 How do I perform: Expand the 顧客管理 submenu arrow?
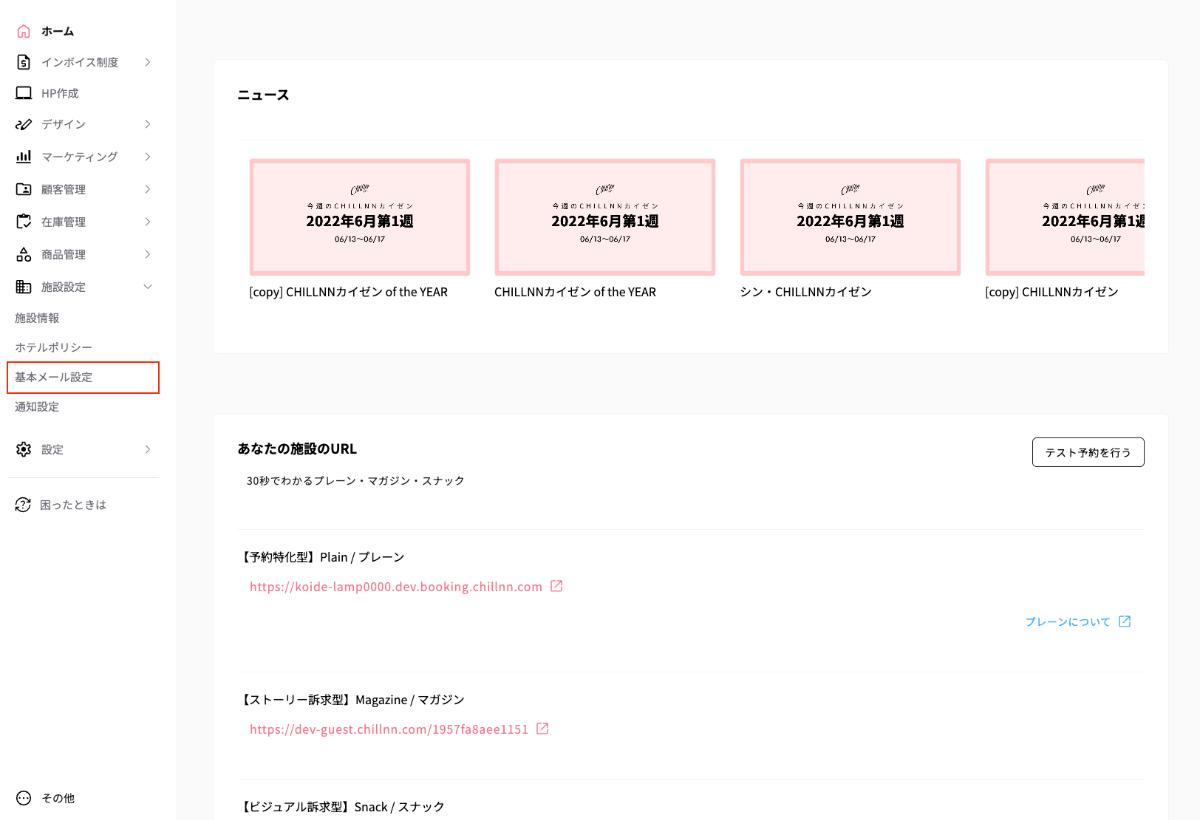pyautogui.click(x=147, y=189)
